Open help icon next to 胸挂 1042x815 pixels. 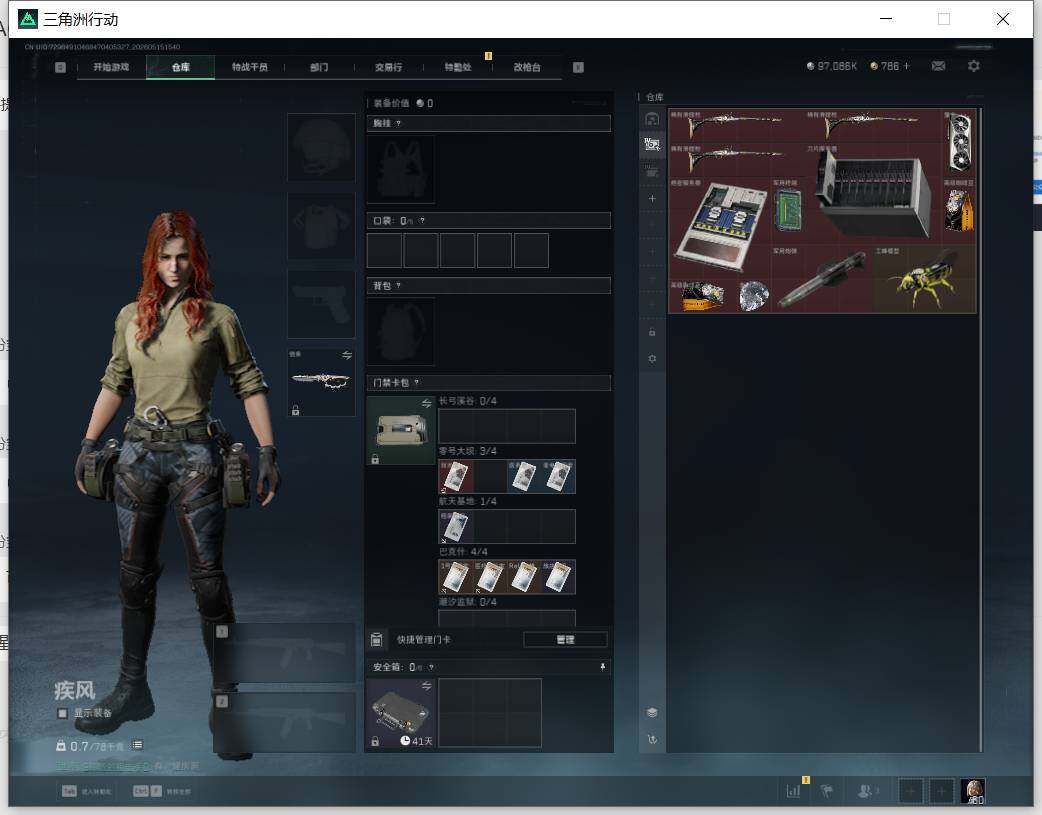pyautogui.click(x=398, y=124)
